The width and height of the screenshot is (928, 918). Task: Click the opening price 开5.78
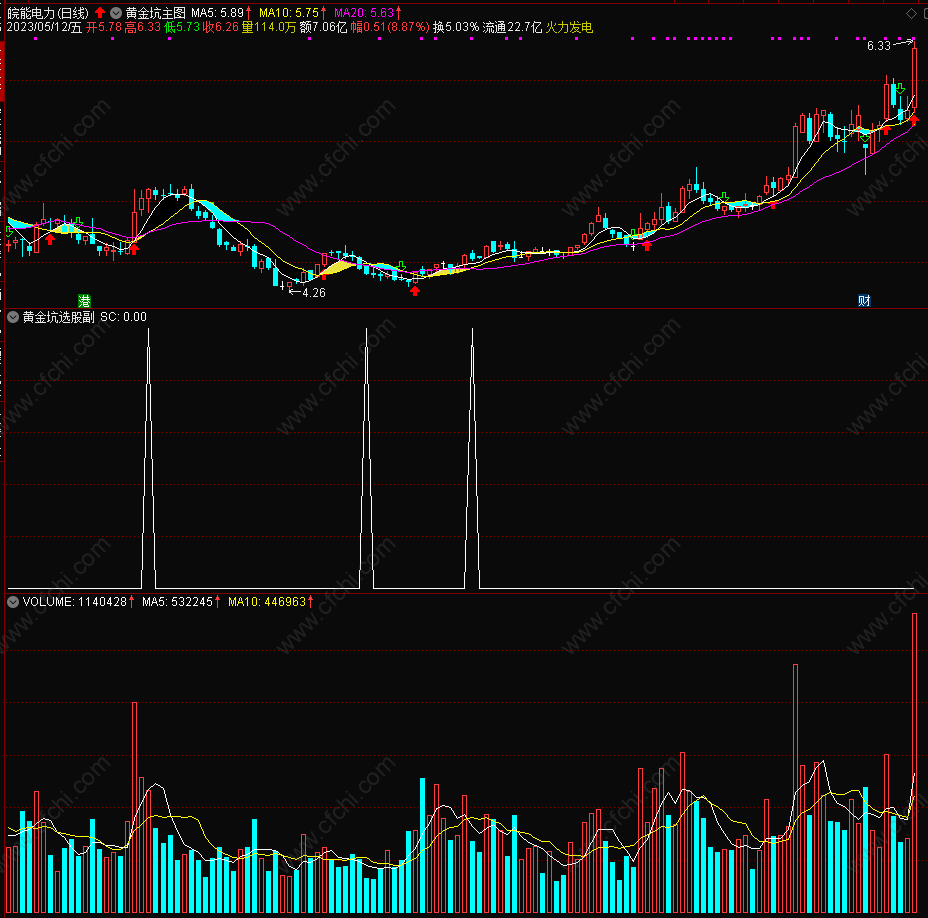click(x=104, y=27)
